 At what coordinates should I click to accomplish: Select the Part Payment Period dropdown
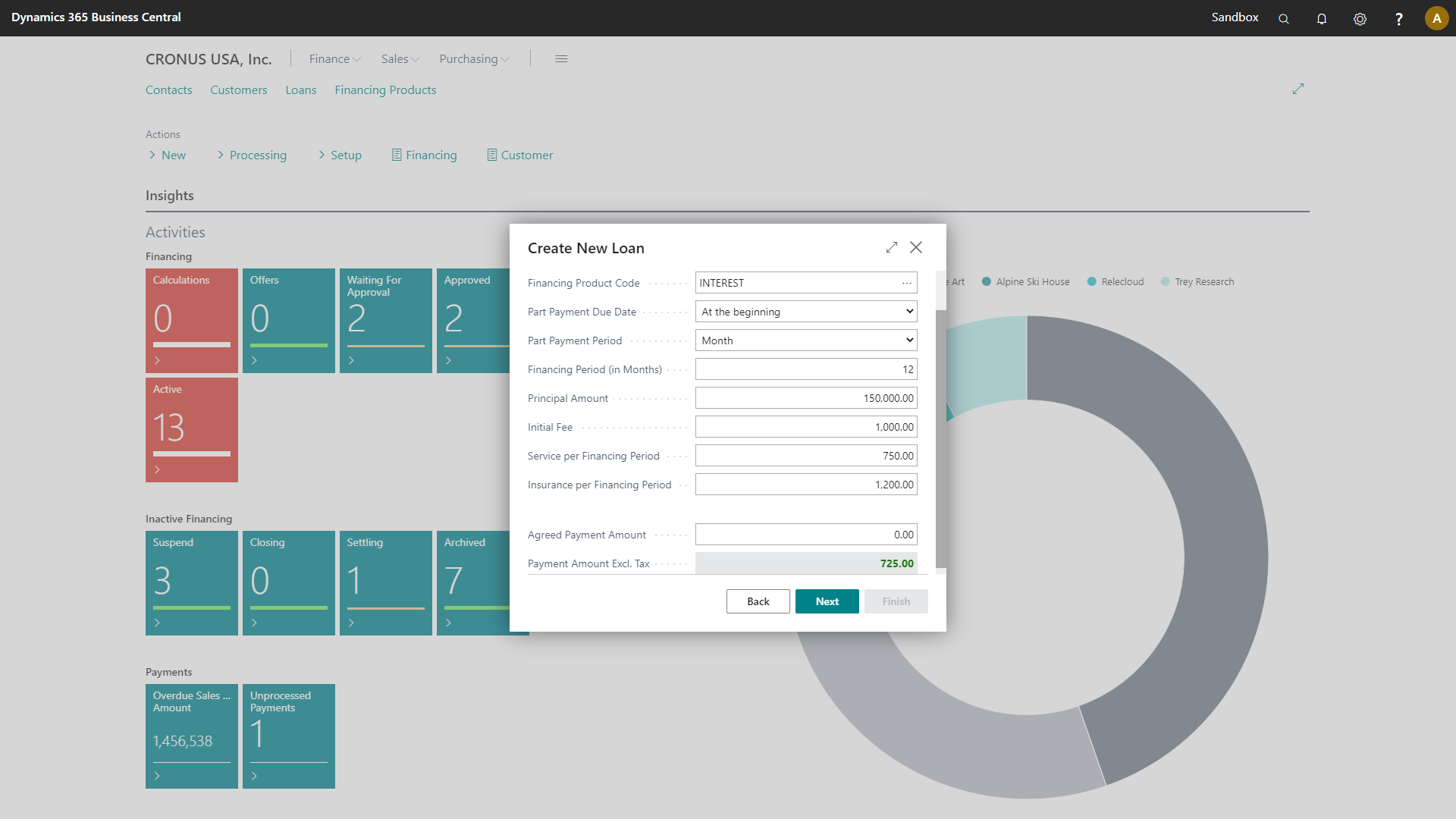point(805,340)
